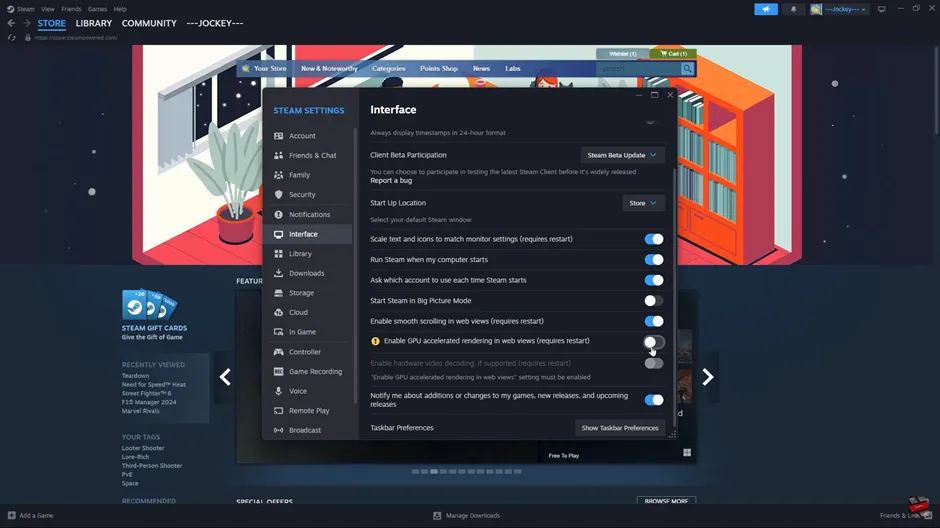Toggle smooth scrolling in web views
Viewport: 940px width, 528px height.
tap(653, 321)
